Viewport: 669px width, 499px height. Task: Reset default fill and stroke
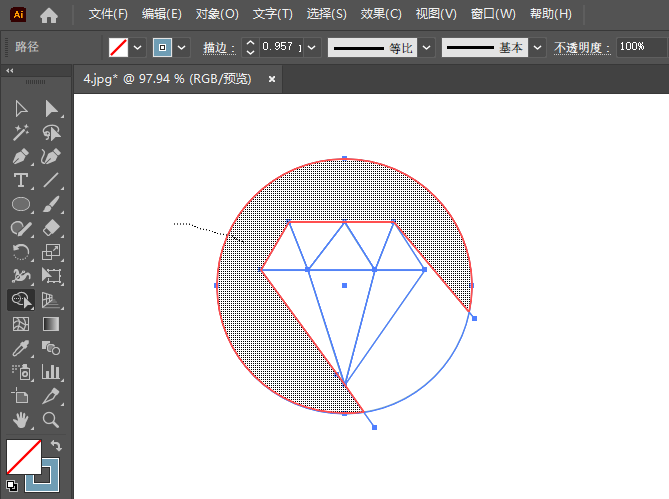pyautogui.click(x=12, y=485)
